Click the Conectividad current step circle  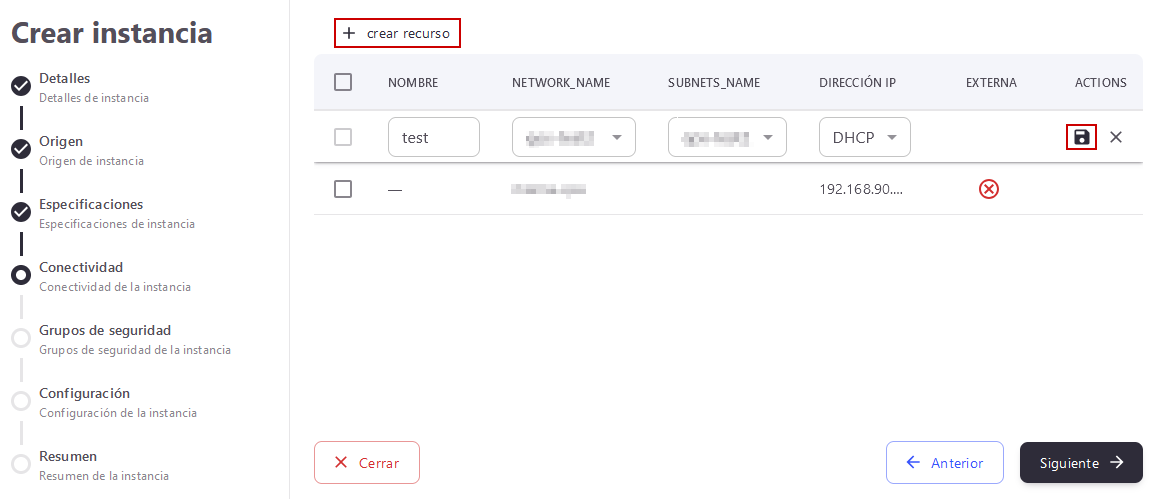tap(21, 275)
